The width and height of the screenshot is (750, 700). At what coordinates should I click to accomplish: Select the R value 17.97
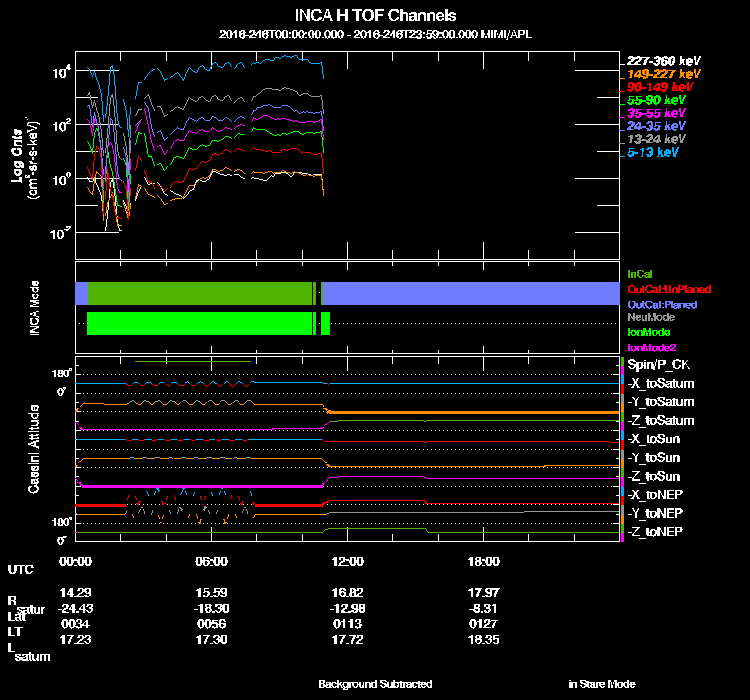[x=484, y=592]
